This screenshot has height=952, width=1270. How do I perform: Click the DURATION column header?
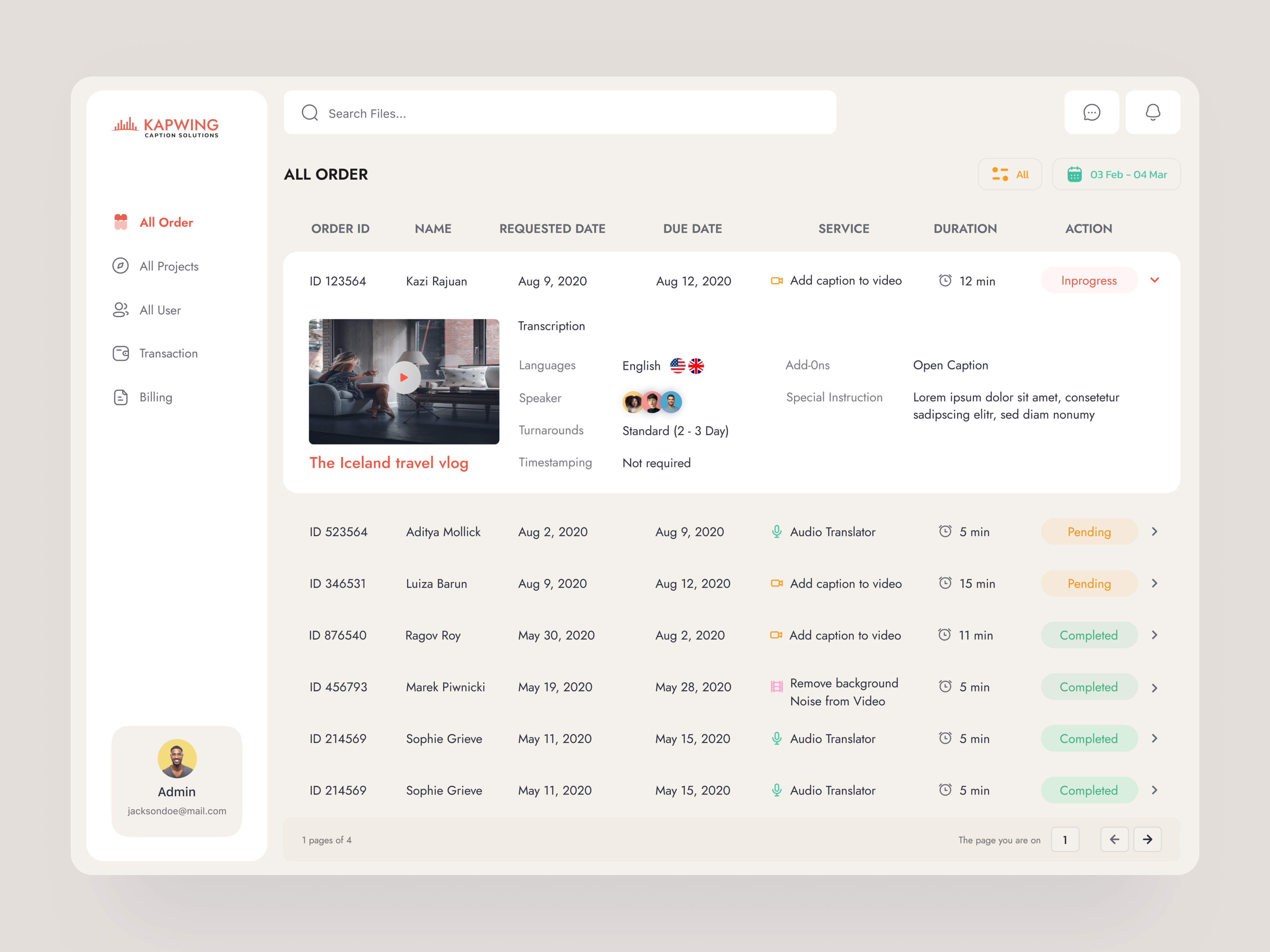[x=965, y=228]
